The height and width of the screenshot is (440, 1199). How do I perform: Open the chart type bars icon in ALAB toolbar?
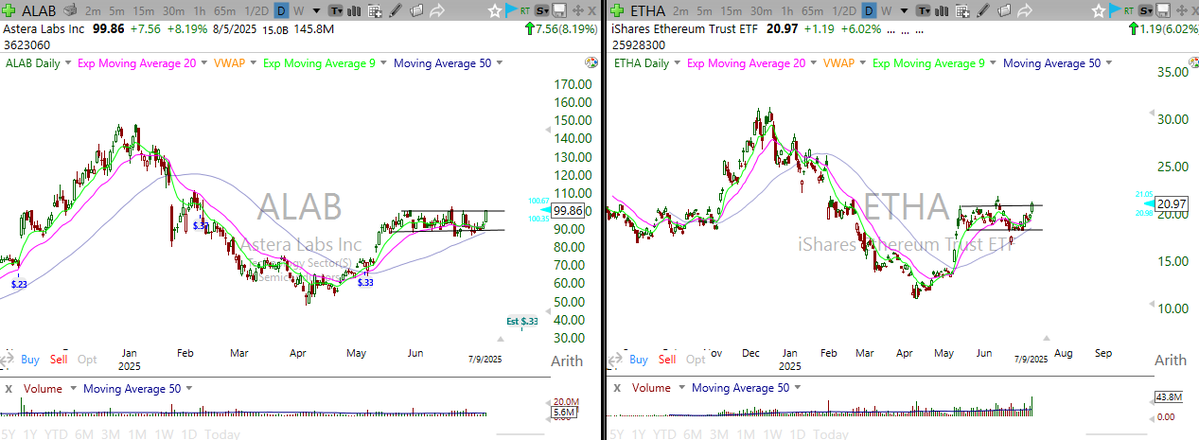pyautogui.click(x=354, y=11)
